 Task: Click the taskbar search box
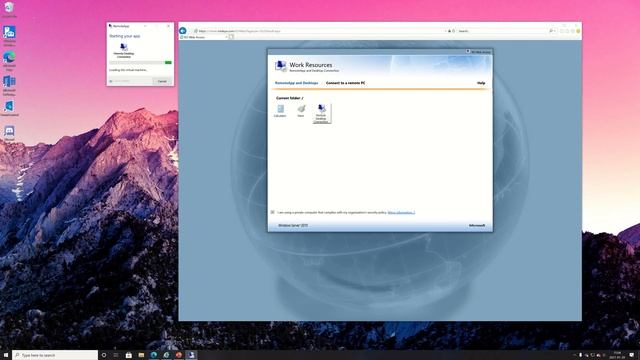click(x=55, y=355)
